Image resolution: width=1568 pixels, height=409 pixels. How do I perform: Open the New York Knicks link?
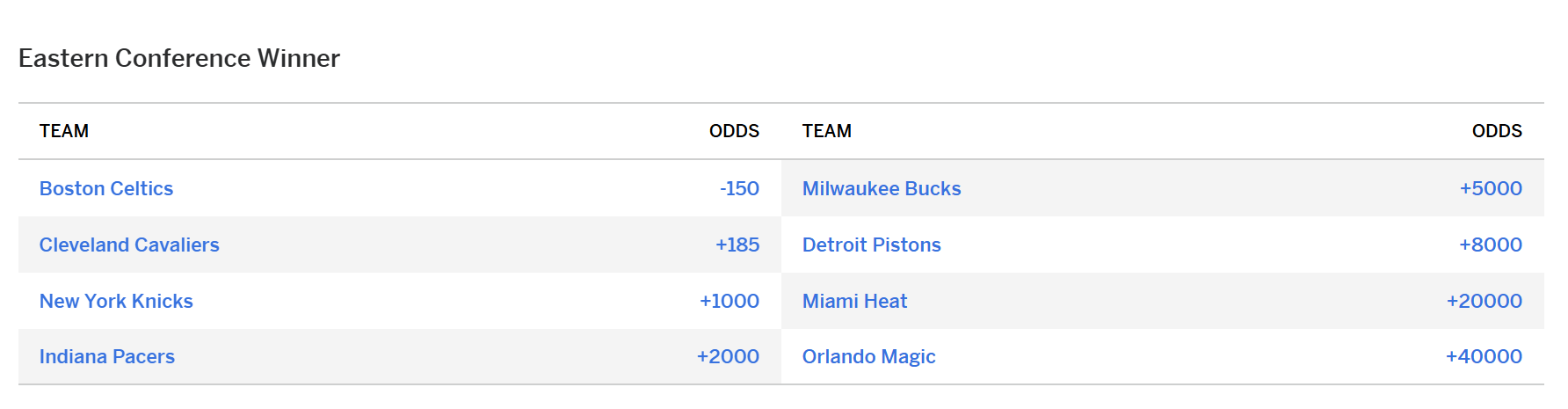tap(116, 301)
